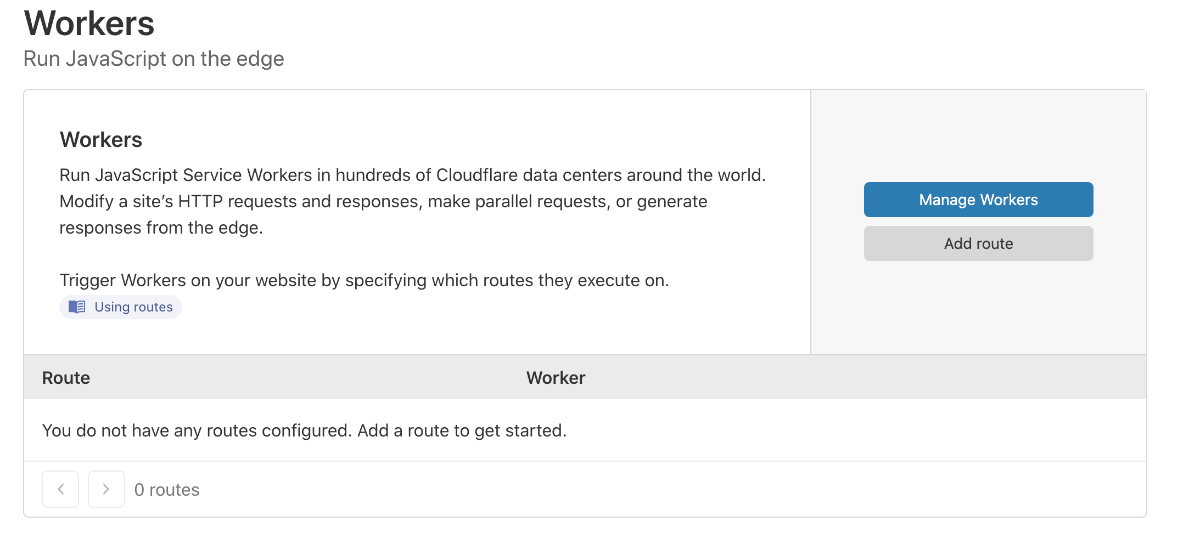1200x533 pixels.
Task: Click the Add route button
Action: (978, 243)
